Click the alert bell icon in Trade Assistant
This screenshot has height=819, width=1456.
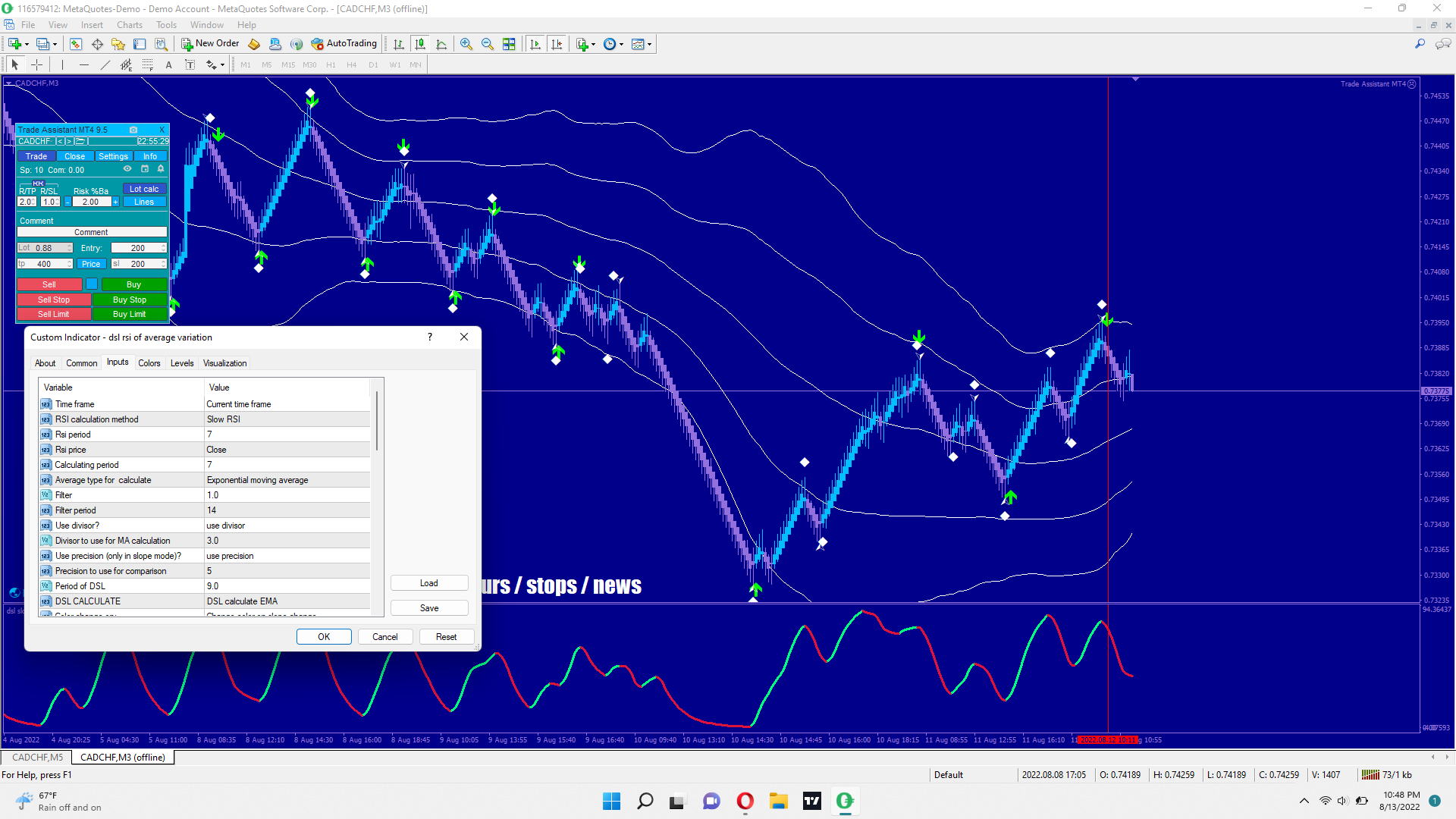tap(161, 169)
